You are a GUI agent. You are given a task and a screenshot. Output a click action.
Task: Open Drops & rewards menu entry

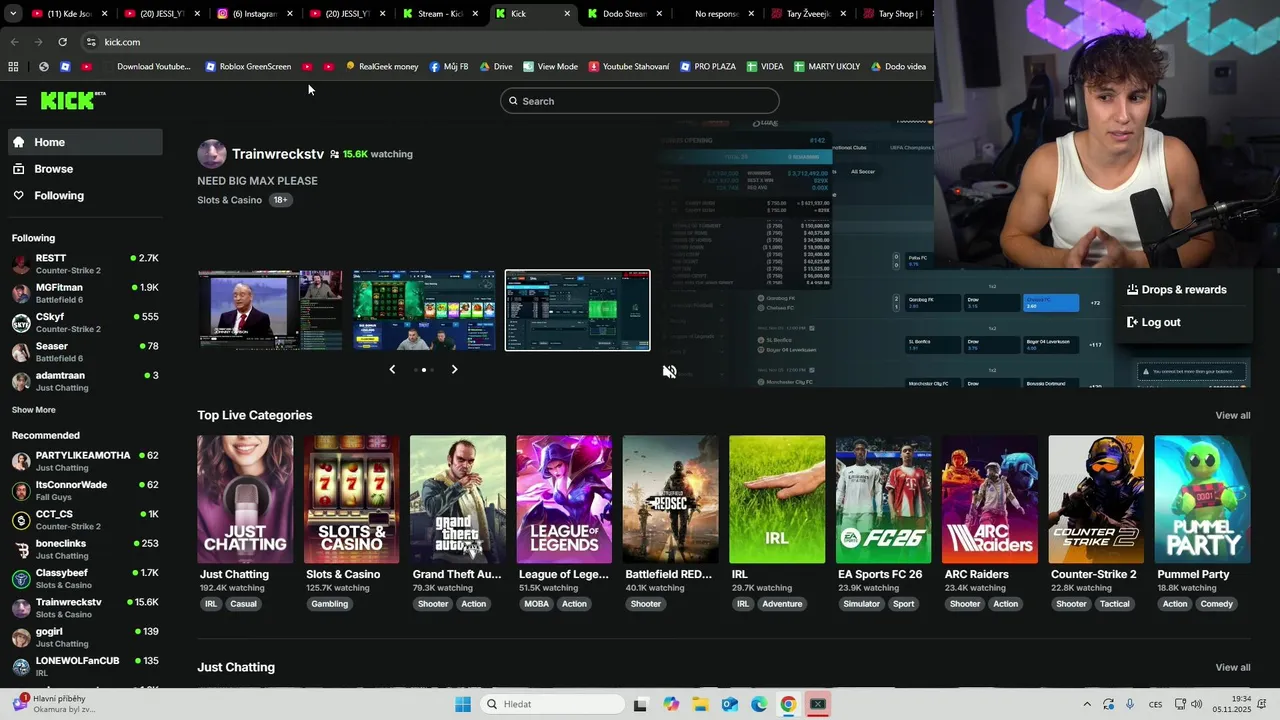pyautogui.click(x=1176, y=290)
